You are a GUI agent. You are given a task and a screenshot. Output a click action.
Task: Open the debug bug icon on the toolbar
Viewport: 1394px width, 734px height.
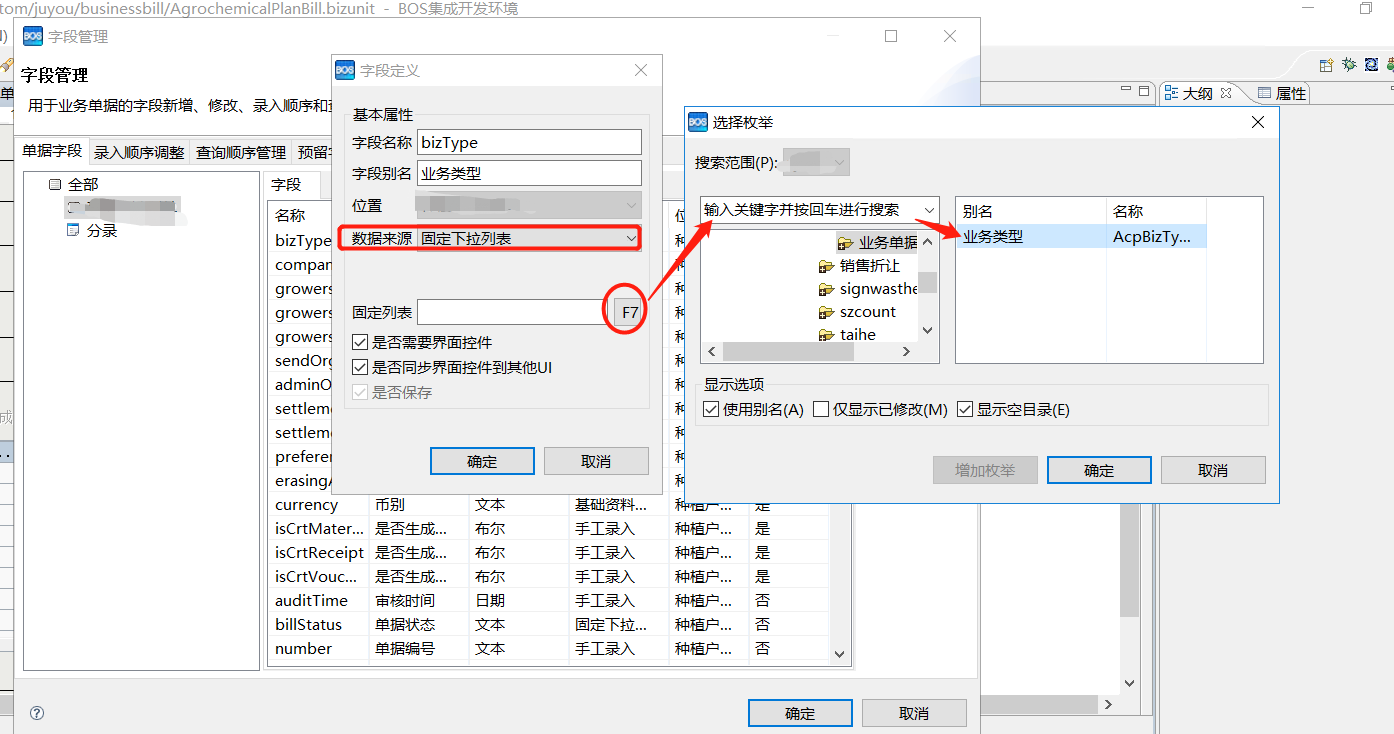point(1349,64)
